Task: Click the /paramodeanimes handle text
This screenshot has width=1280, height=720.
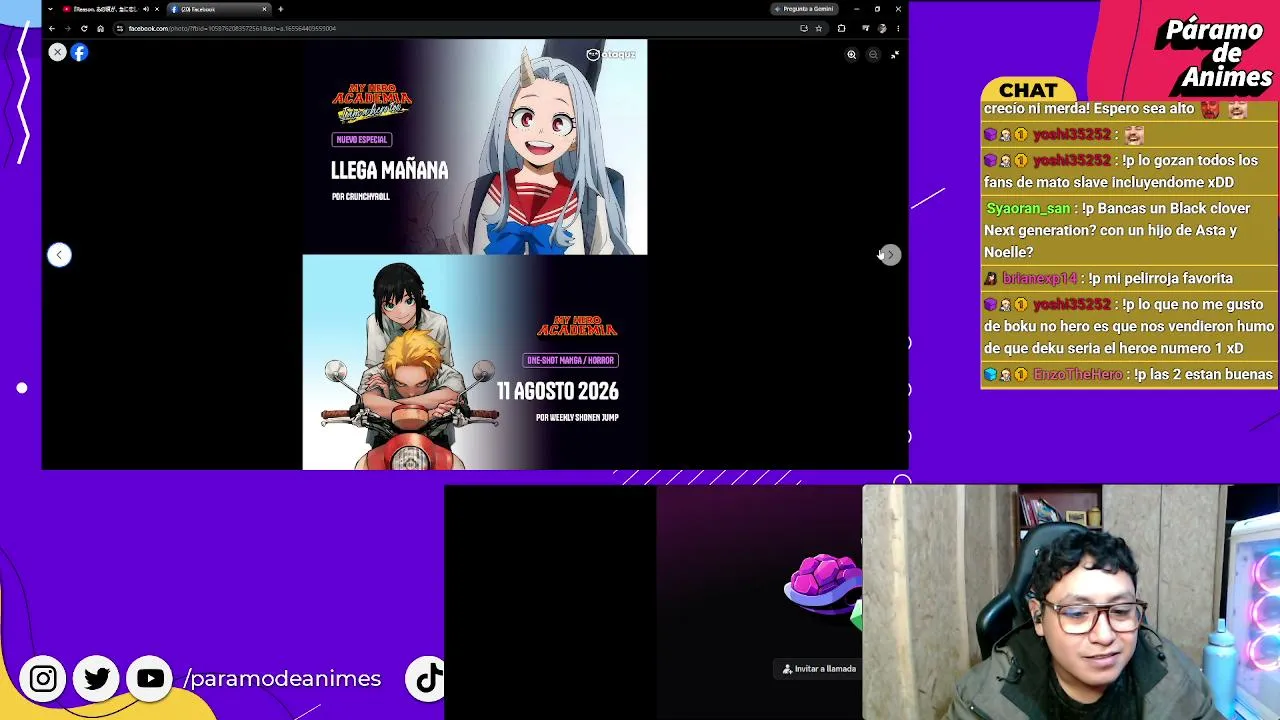Action: 282,679
